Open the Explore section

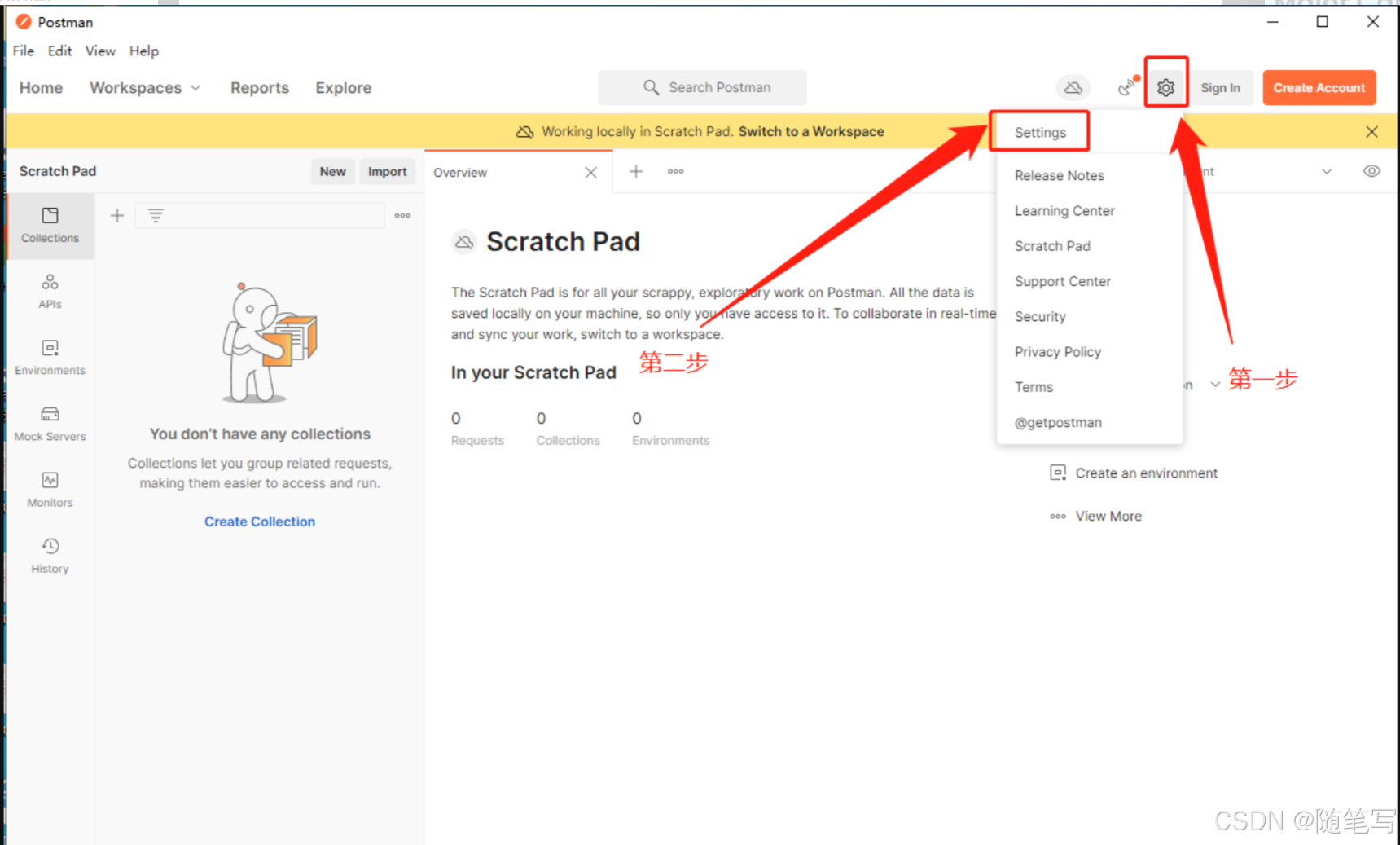343,87
